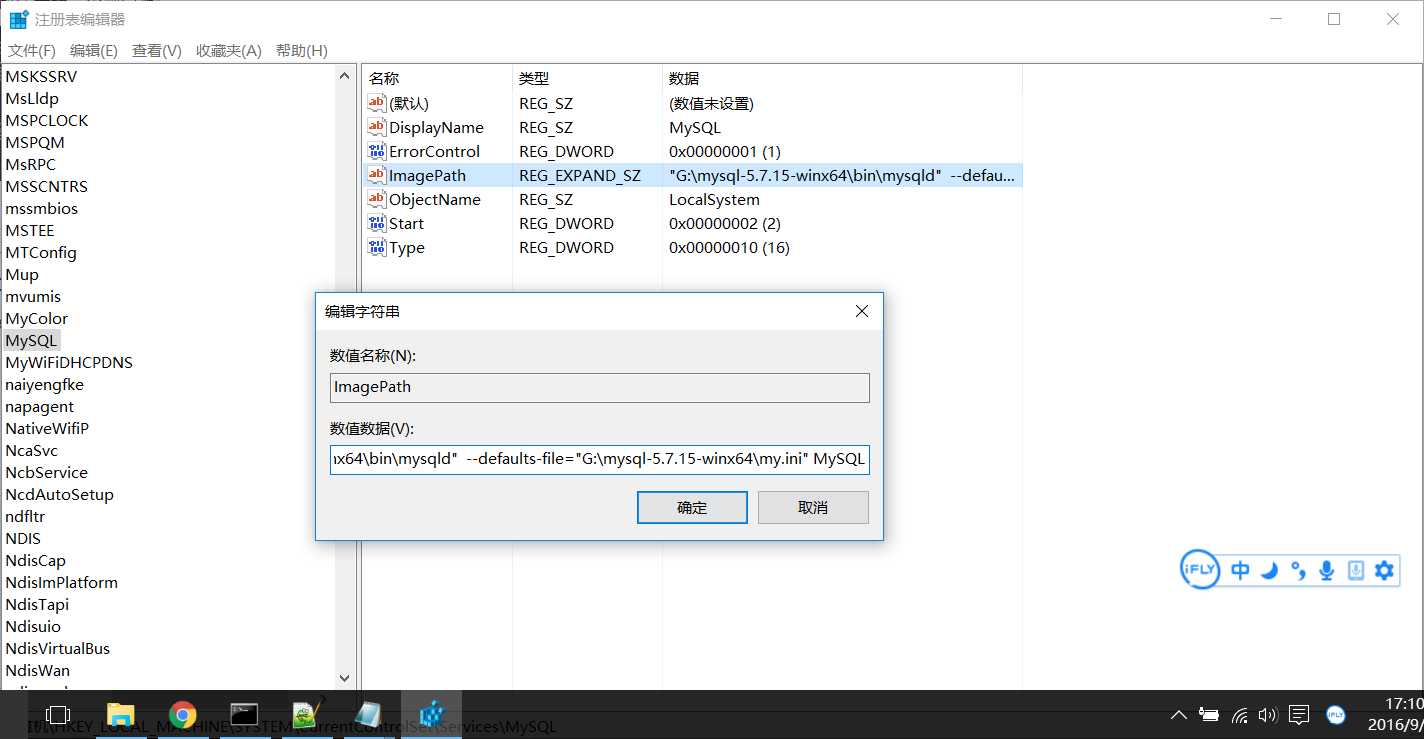1424x739 pixels.
Task: Click the 0x00000002 (2) Start data
Action: [725, 223]
